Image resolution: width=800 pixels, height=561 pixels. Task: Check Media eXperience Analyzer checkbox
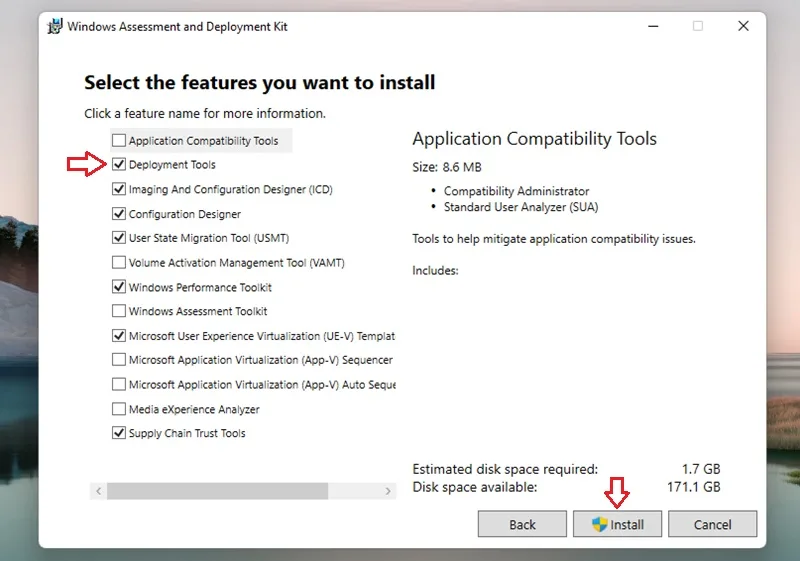pos(119,409)
